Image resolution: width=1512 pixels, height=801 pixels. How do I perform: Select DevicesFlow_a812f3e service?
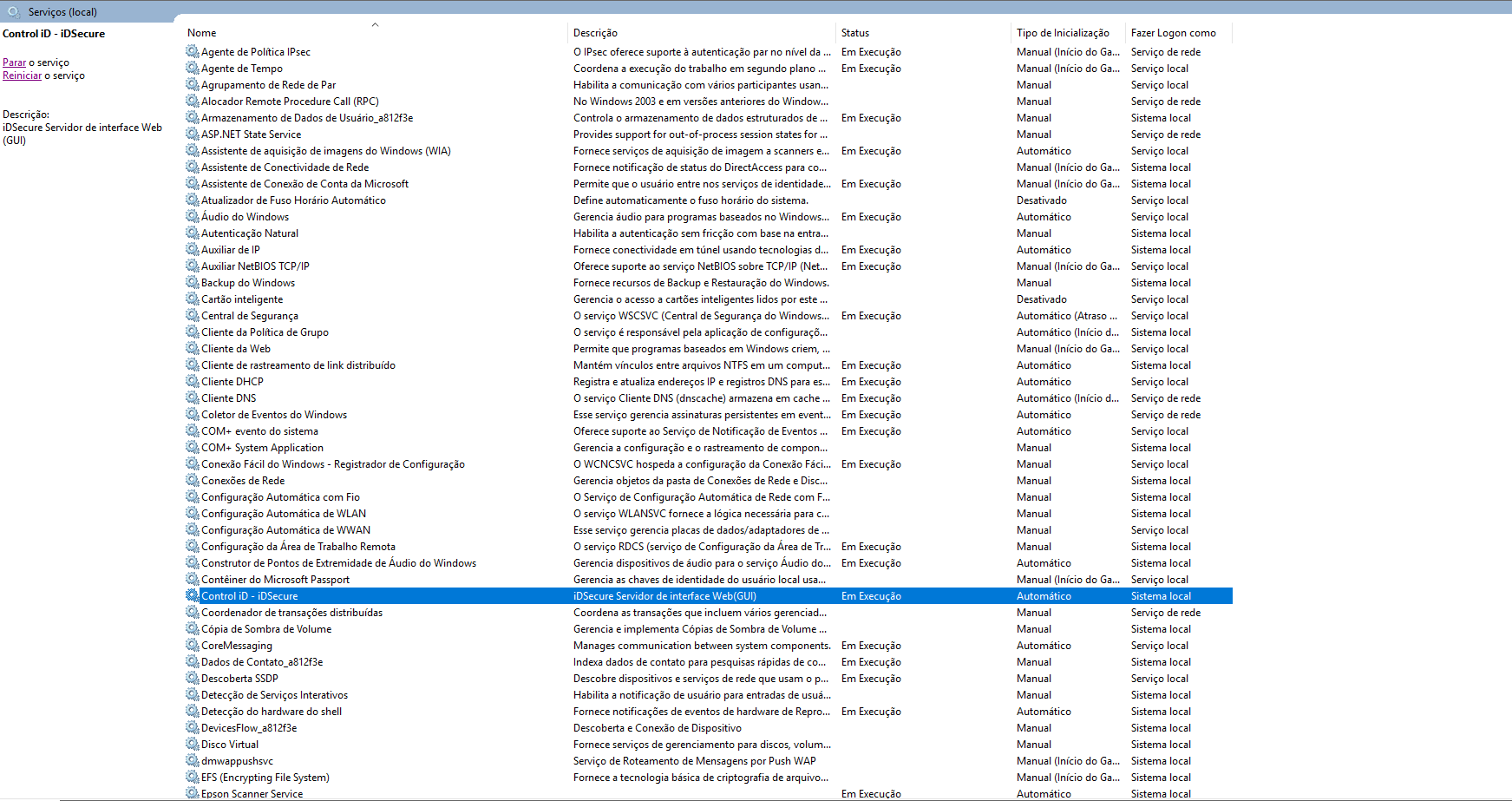pos(249,728)
